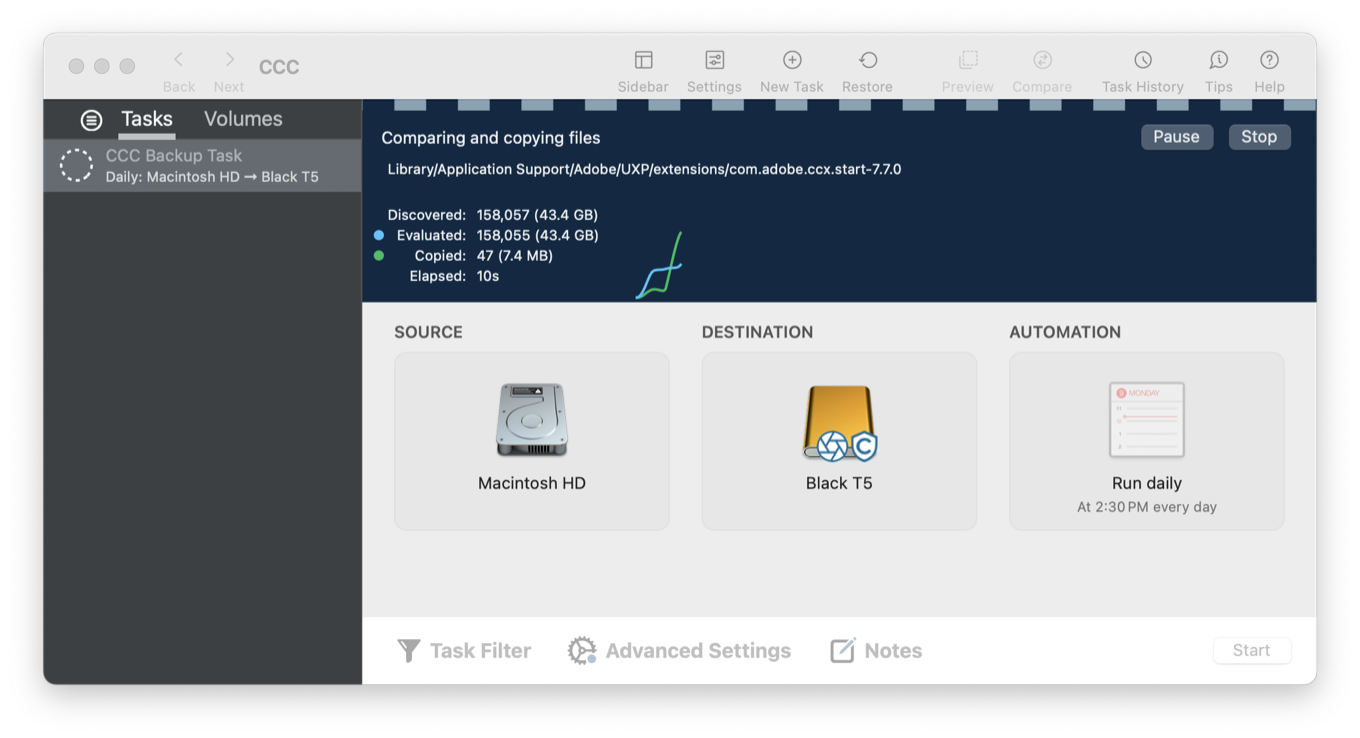Click the hamburger menu beside Tasks
This screenshot has width=1360, height=738.
pos(91,119)
